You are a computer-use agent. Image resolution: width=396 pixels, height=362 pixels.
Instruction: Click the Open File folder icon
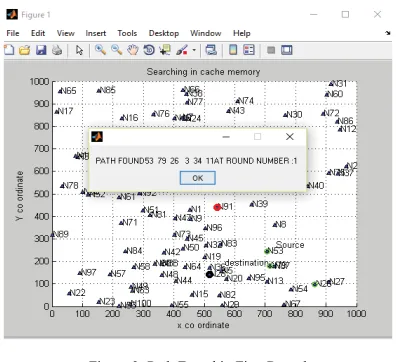25,50
